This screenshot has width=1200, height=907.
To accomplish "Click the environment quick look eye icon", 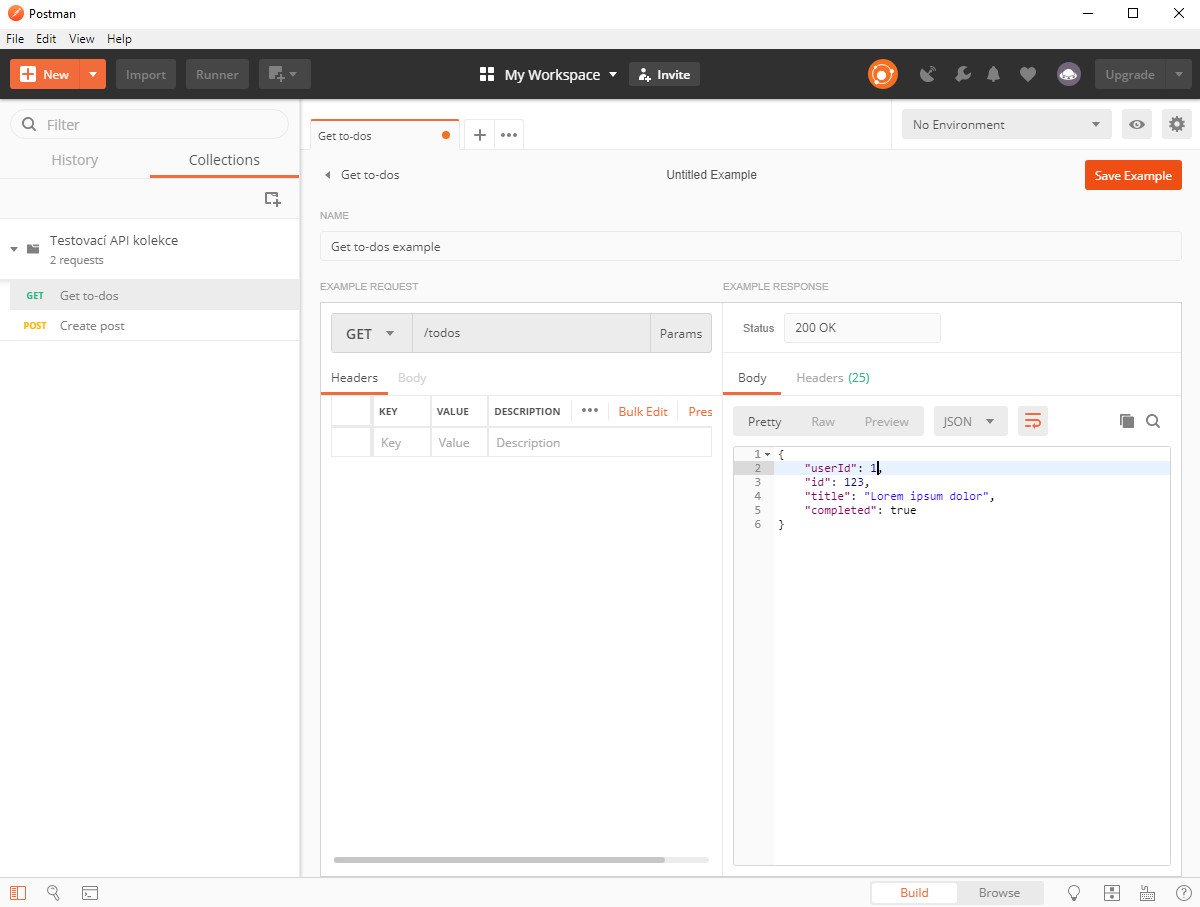I will pyautogui.click(x=1137, y=125).
